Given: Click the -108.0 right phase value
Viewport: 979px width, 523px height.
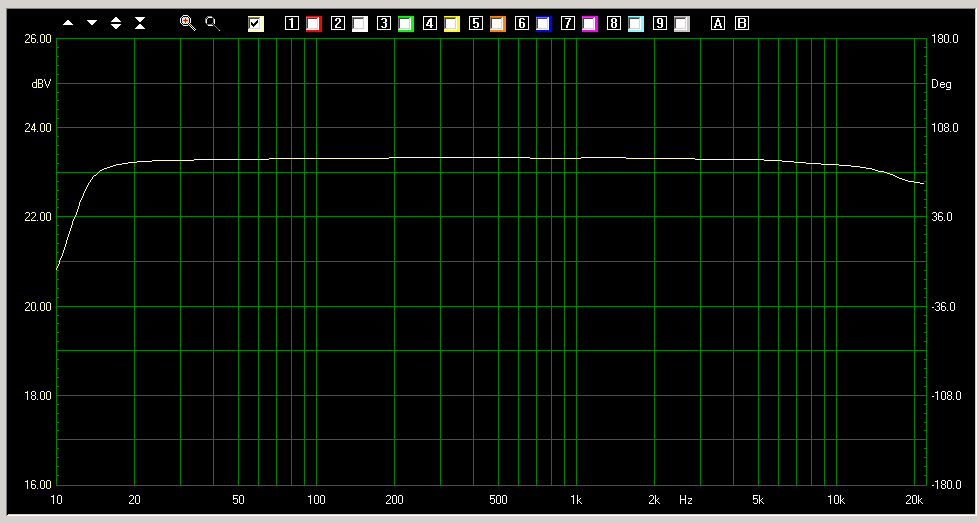Looking at the screenshot, I should (946, 396).
